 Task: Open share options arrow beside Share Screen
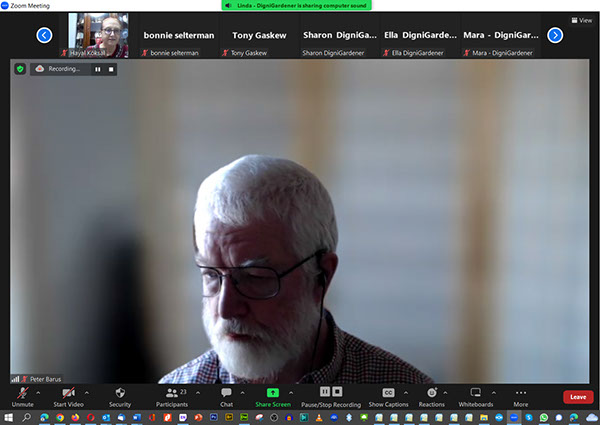[x=291, y=393]
